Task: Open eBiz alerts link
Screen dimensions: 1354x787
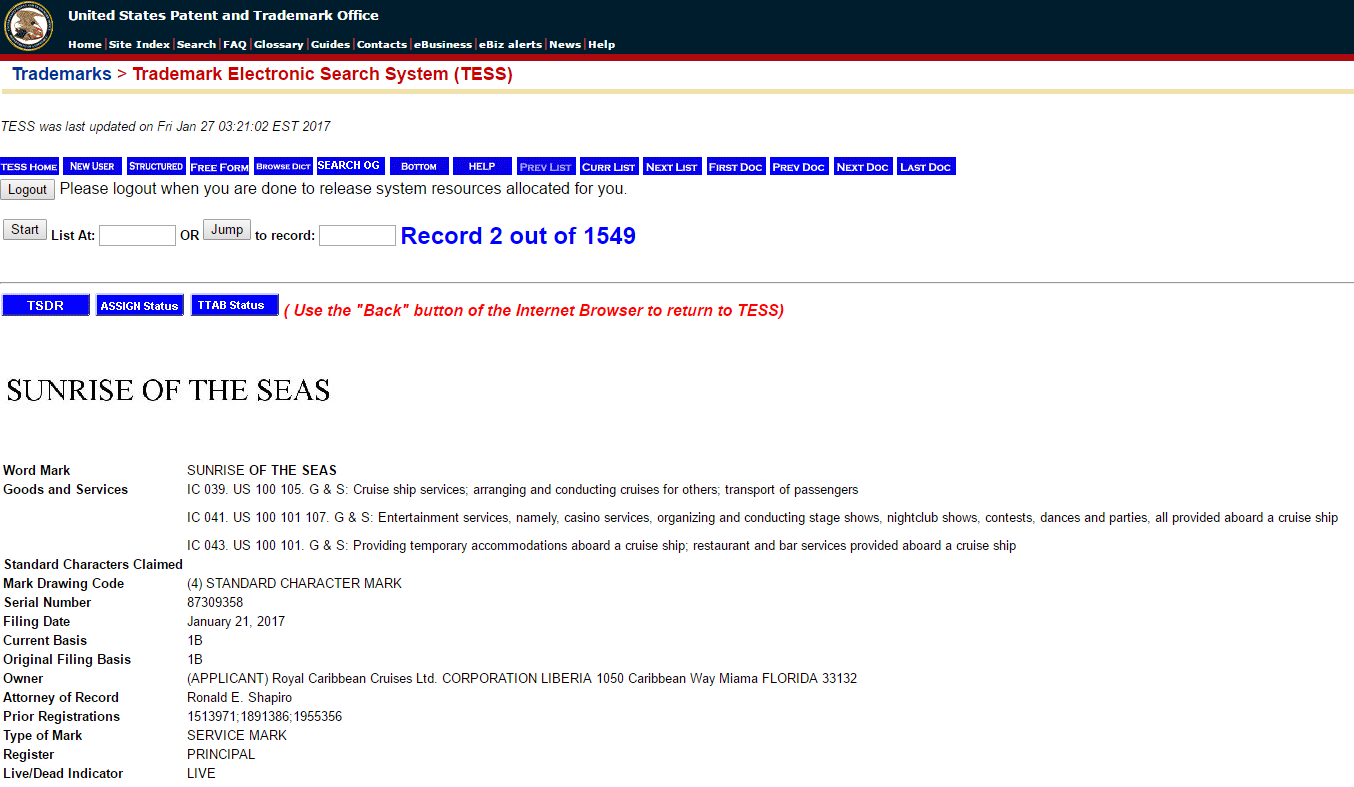Action: coord(510,44)
